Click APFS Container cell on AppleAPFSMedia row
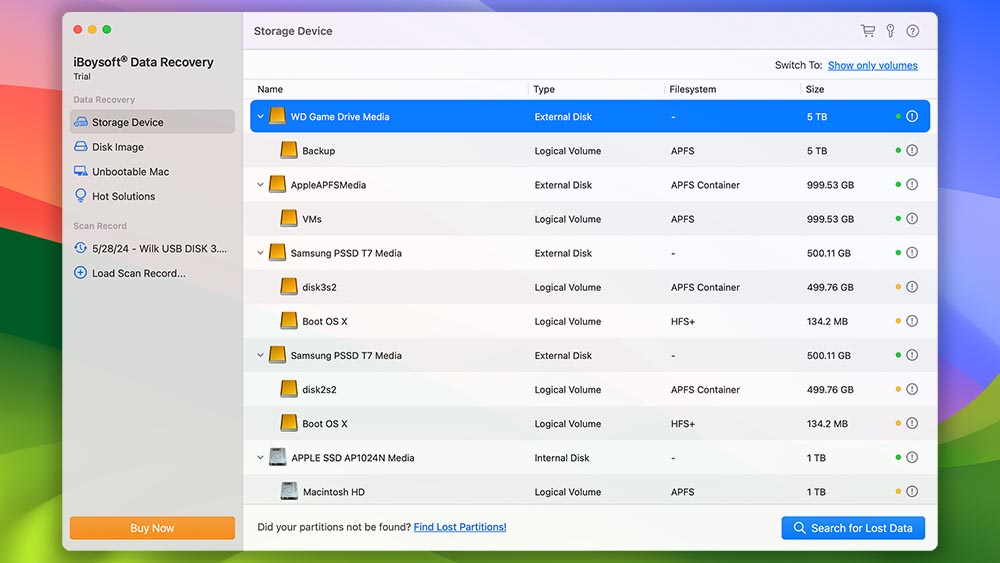This screenshot has width=1000, height=563. (x=705, y=185)
